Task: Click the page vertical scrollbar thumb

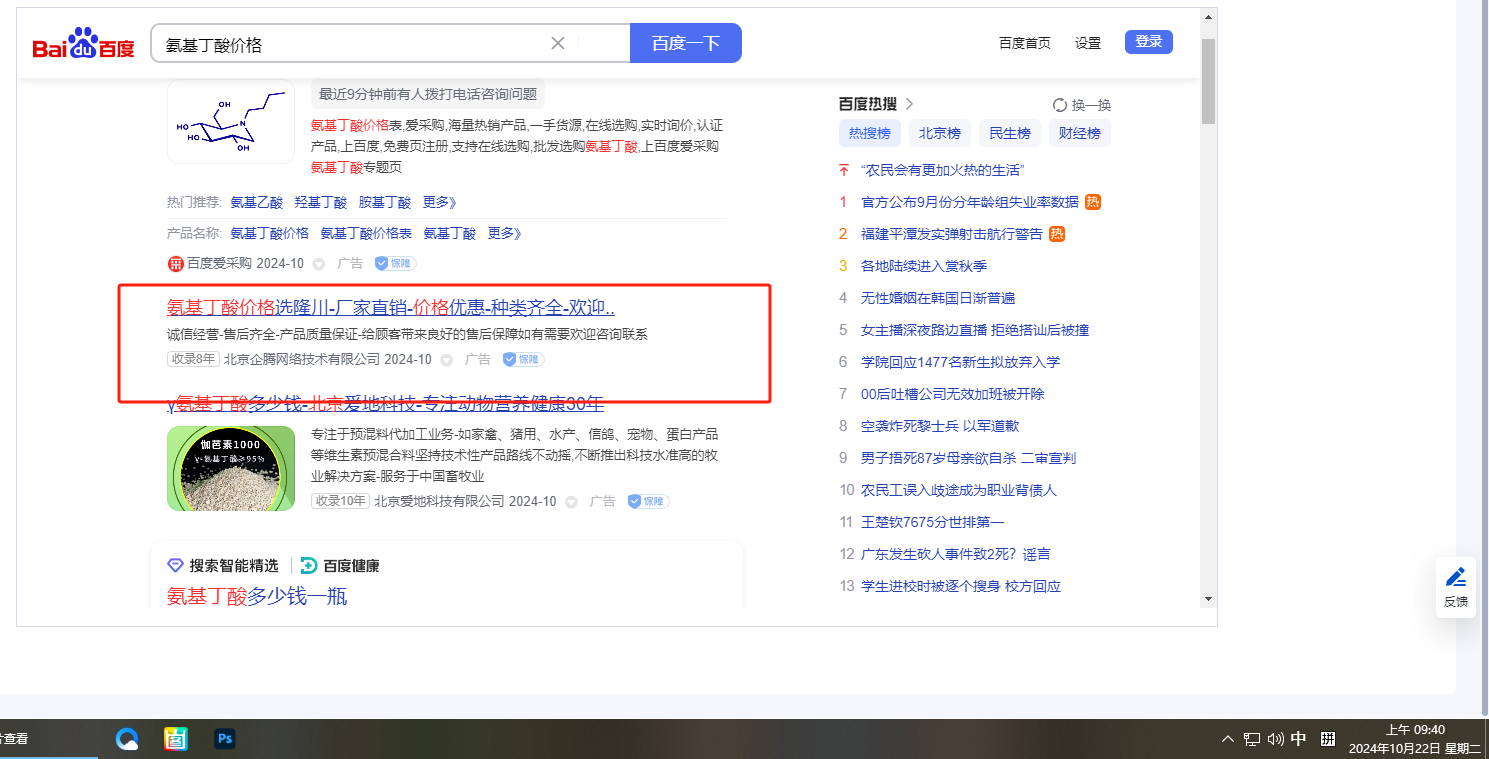Action: (x=1208, y=80)
